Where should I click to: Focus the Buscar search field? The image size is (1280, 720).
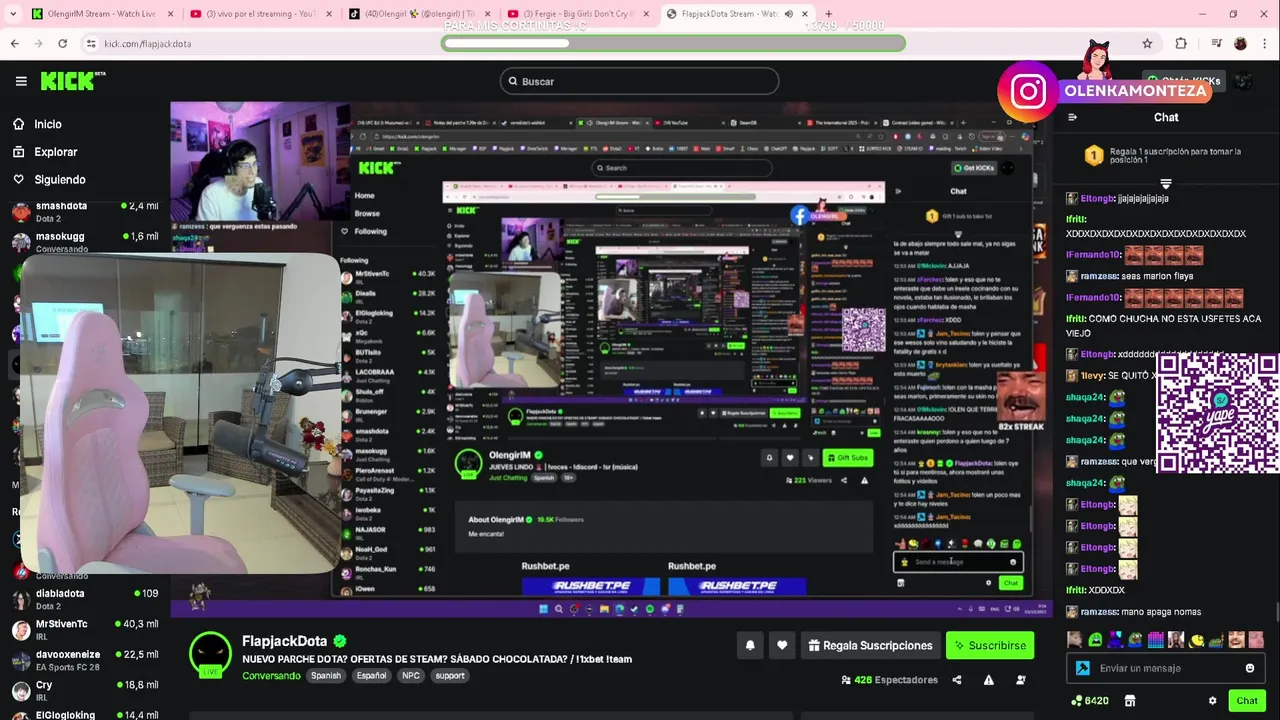click(x=640, y=81)
